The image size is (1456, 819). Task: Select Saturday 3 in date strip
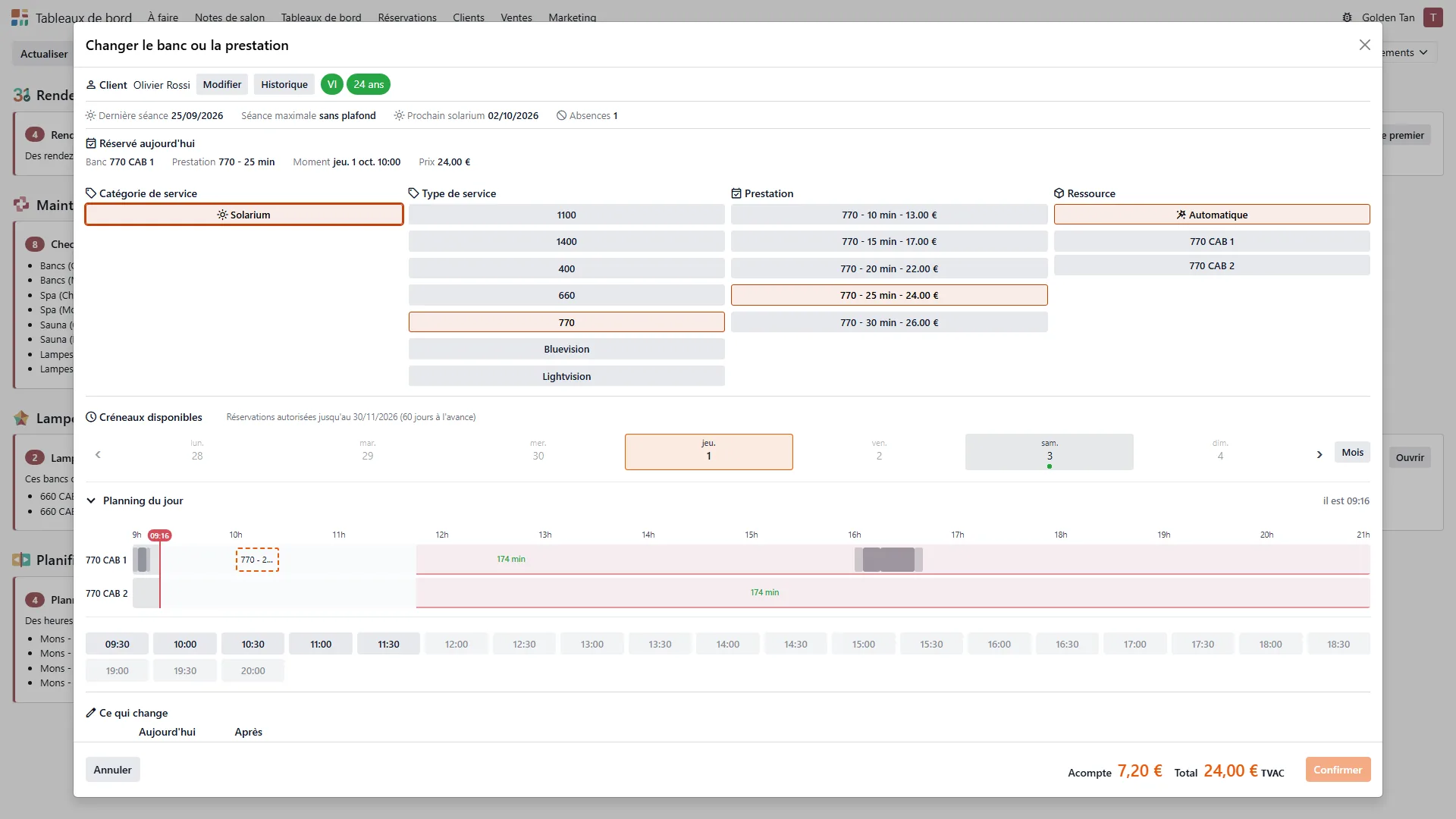(x=1049, y=452)
